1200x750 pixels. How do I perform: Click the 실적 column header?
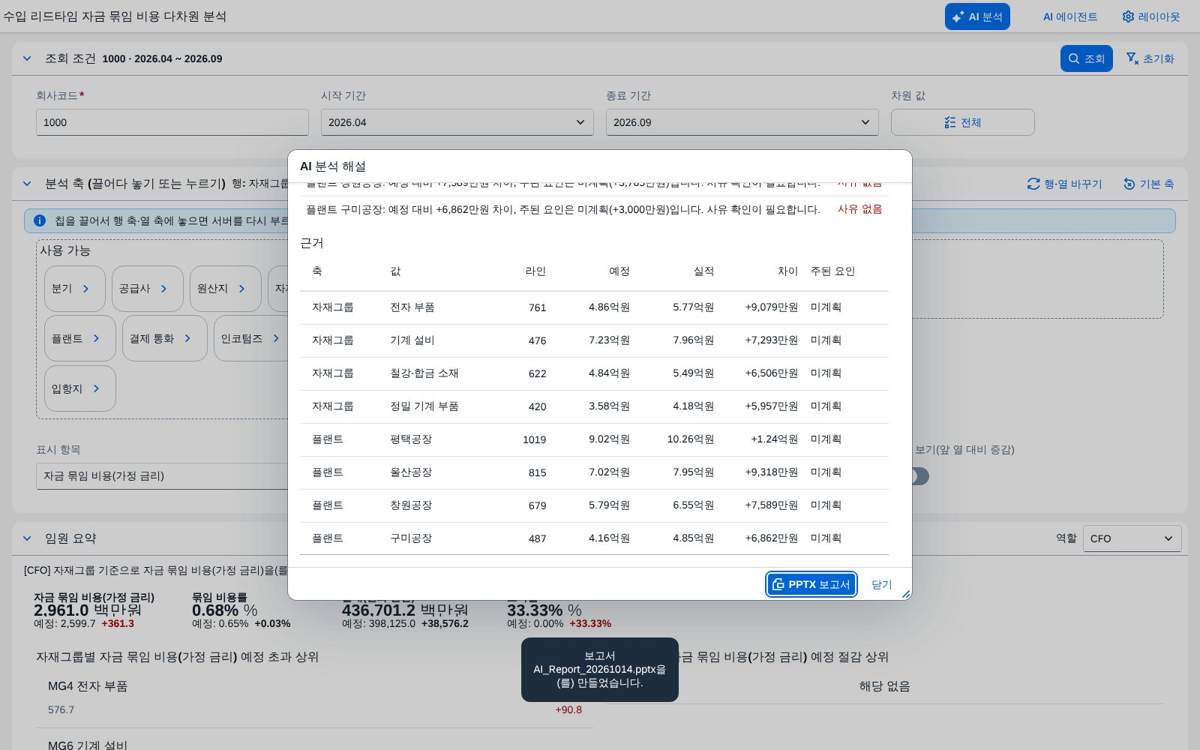point(703,271)
